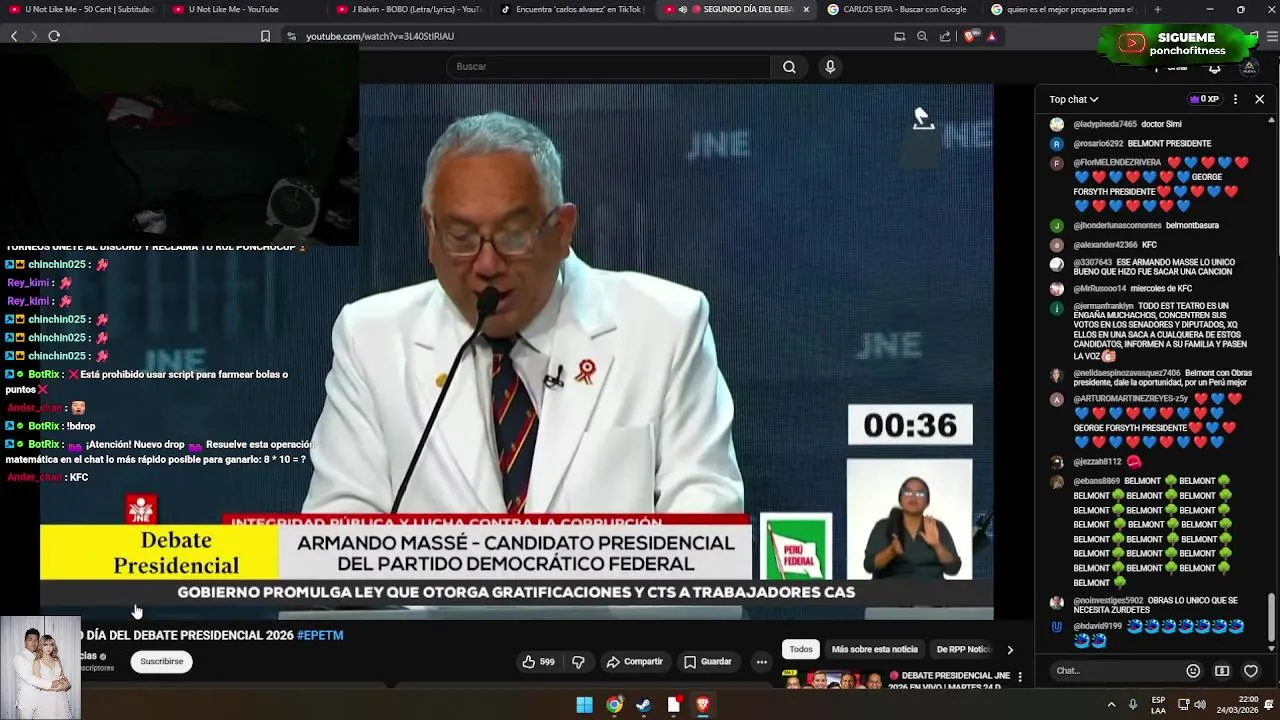The height and width of the screenshot is (720, 1280).
Task: Like the video with 599 likes
Action: (x=538, y=661)
